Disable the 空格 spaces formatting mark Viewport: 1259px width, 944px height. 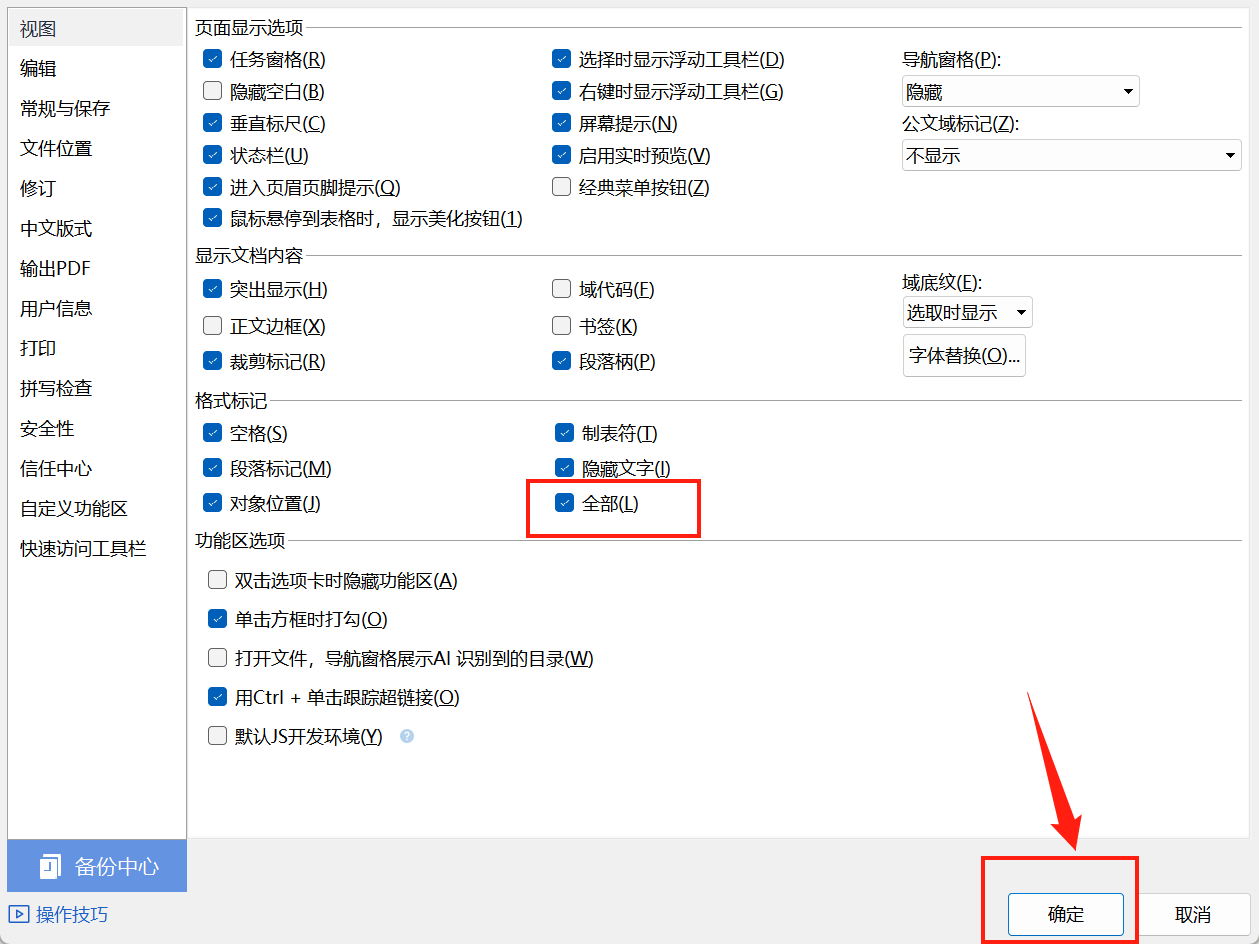pyautogui.click(x=212, y=433)
